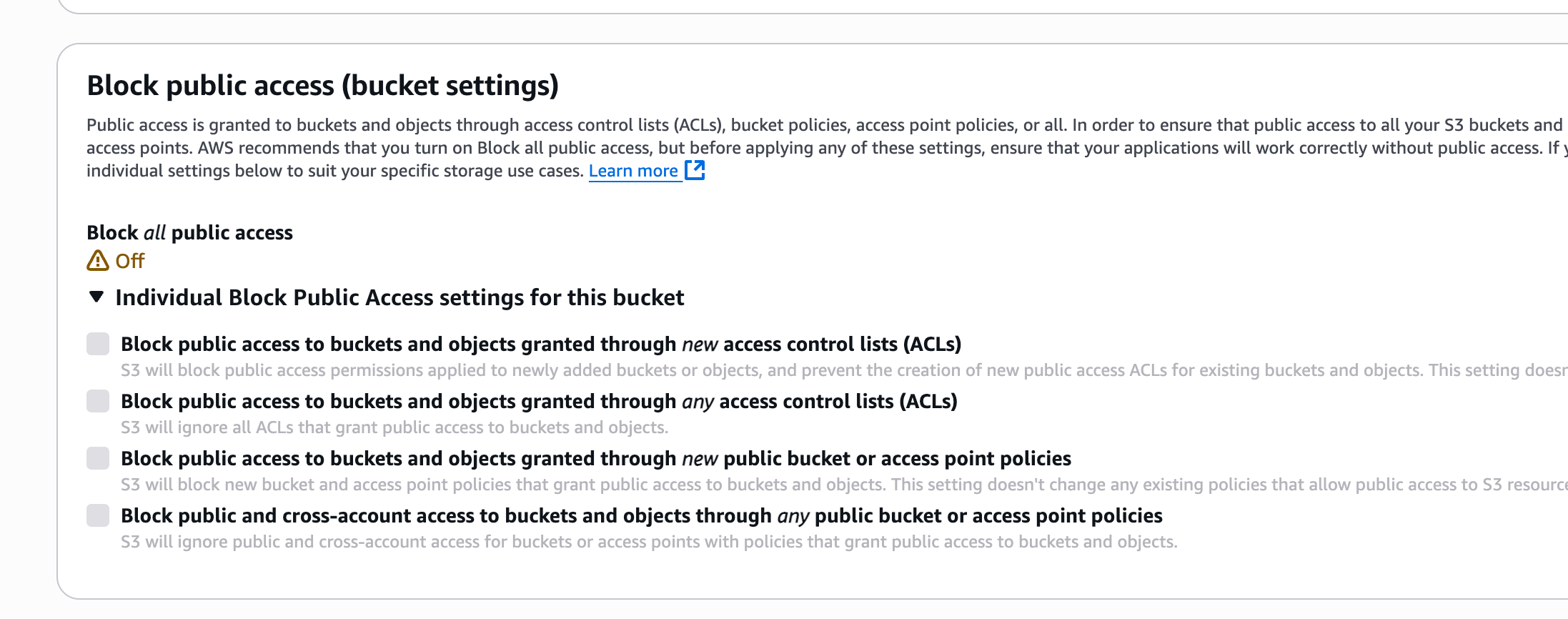Screen dimensions: 1568x619
Task: Click label text for new access control lists
Action: pyautogui.click(x=540, y=344)
